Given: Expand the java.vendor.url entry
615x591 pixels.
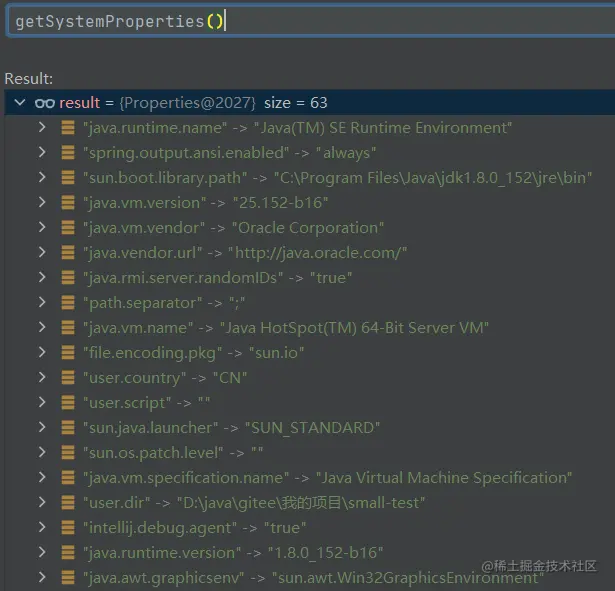Looking at the screenshot, I should pos(42,252).
